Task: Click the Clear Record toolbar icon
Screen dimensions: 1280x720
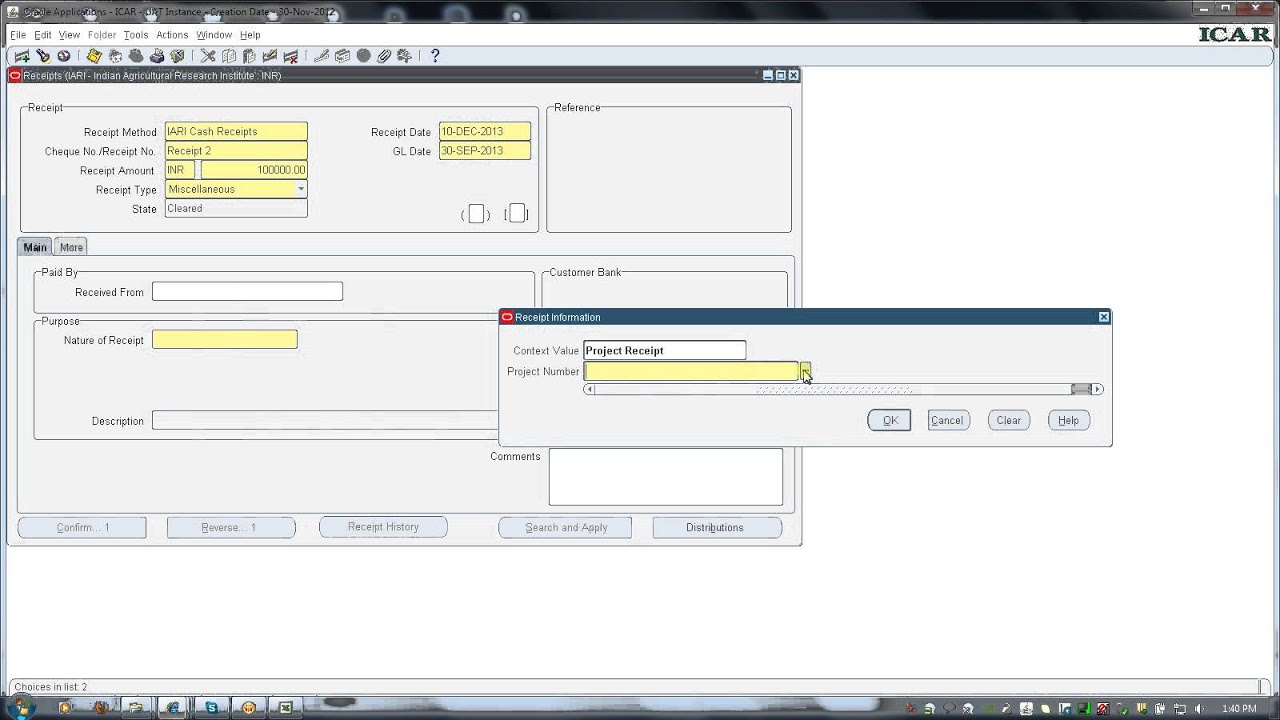Action: click(x=270, y=56)
